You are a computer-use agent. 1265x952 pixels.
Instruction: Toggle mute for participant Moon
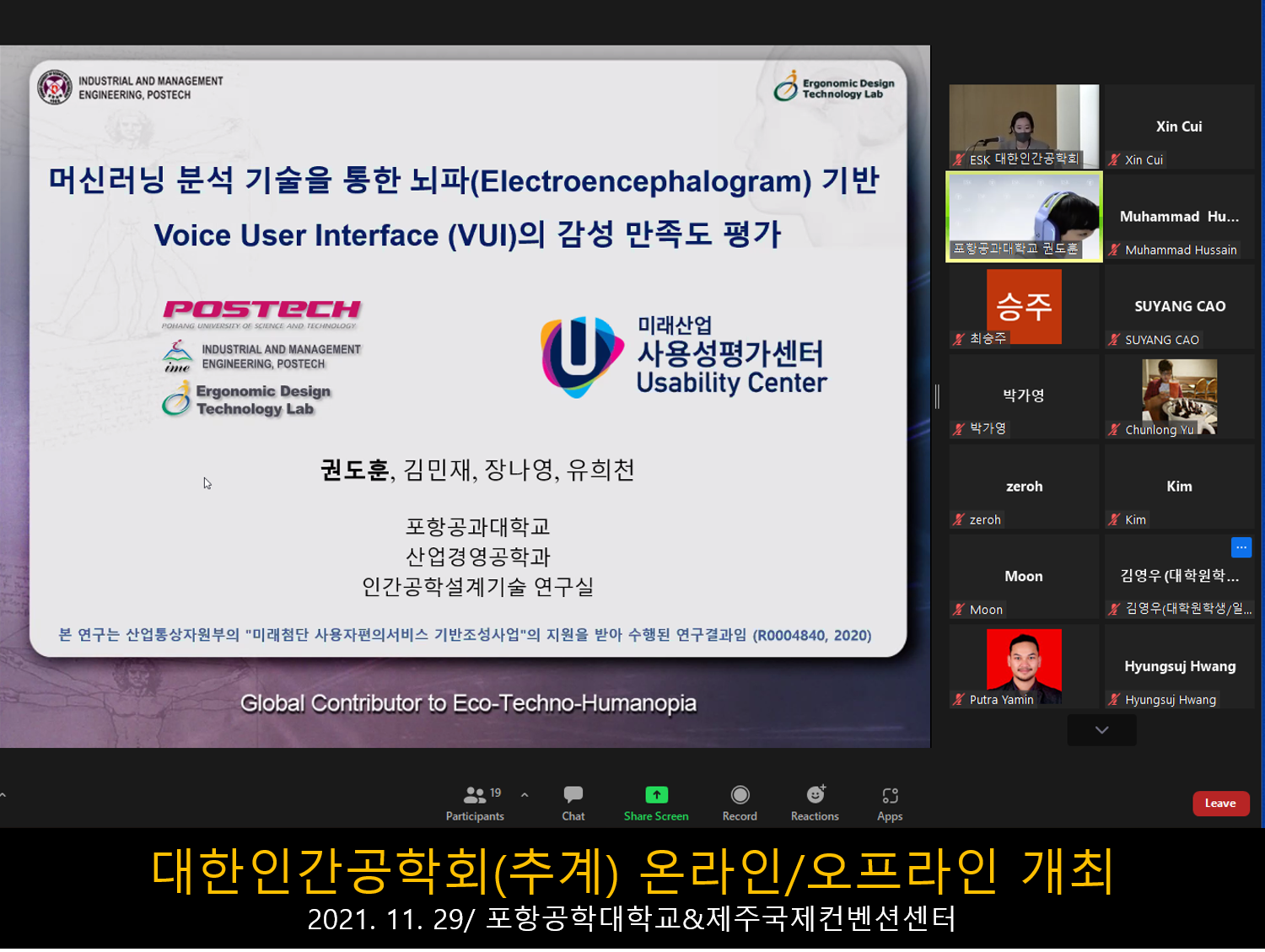point(959,610)
